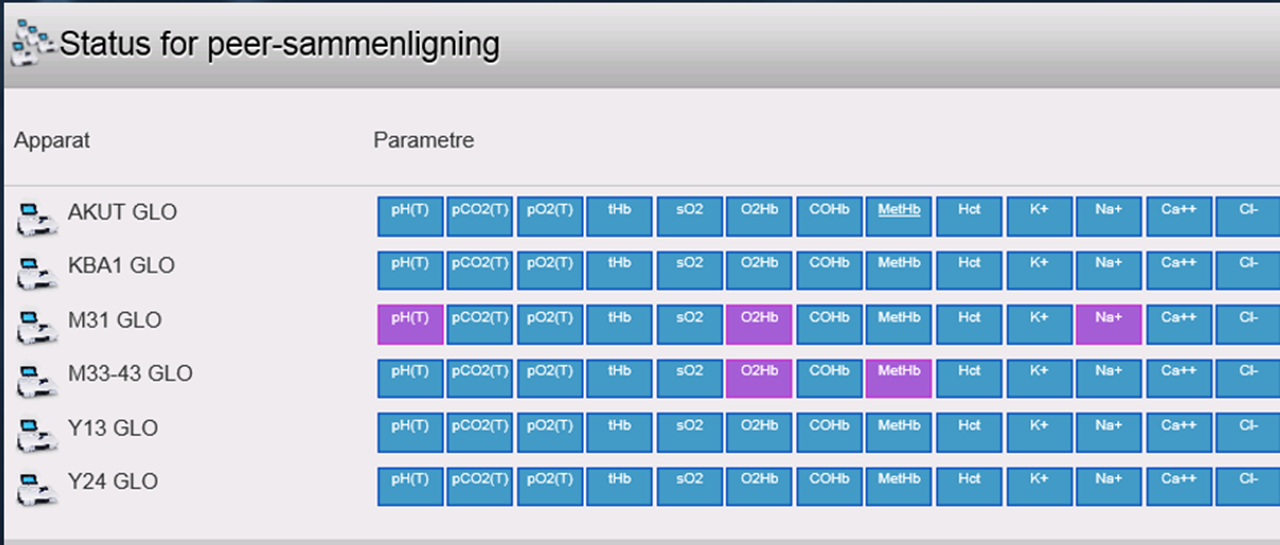Click the KBA1 GLO analyzer icon
Image resolution: width=1280 pixels, height=545 pixels.
point(36,271)
